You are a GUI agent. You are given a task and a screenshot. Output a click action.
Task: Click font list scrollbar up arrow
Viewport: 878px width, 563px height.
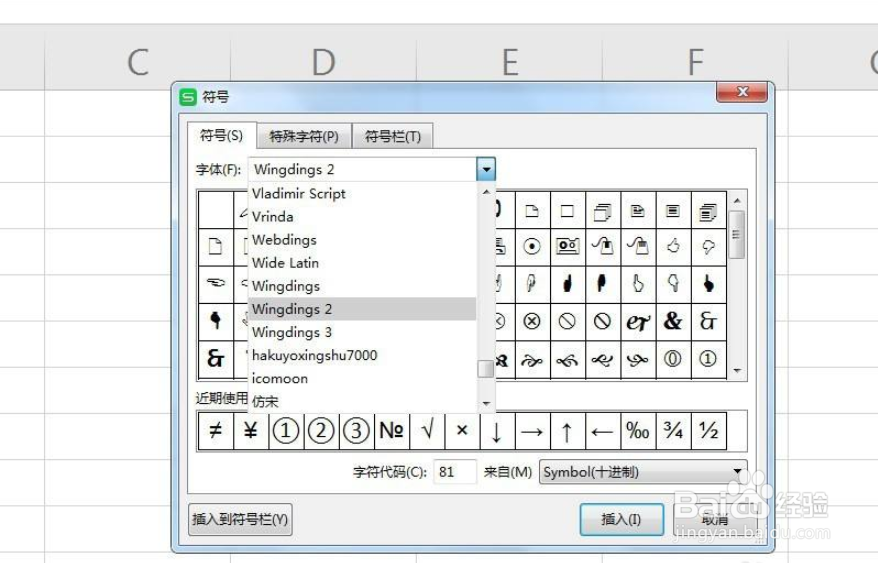pyautogui.click(x=486, y=192)
